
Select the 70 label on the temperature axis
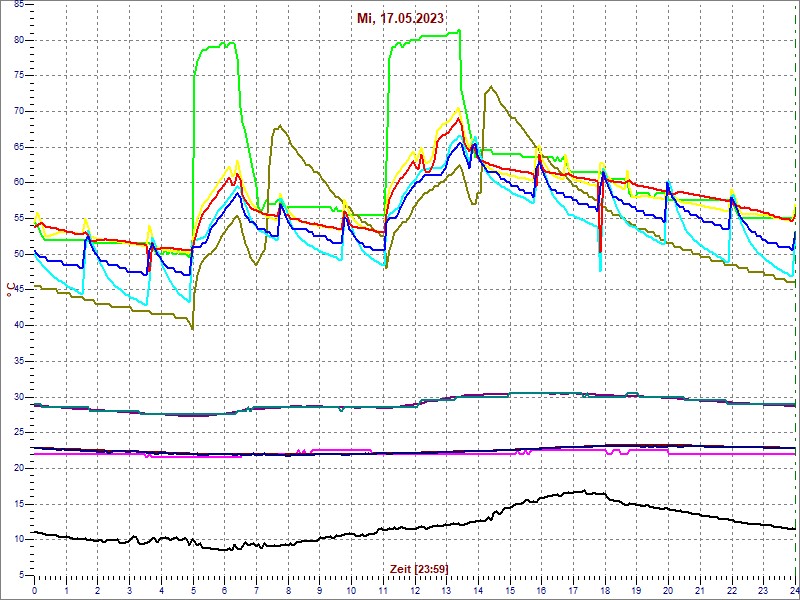[x=18, y=111]
